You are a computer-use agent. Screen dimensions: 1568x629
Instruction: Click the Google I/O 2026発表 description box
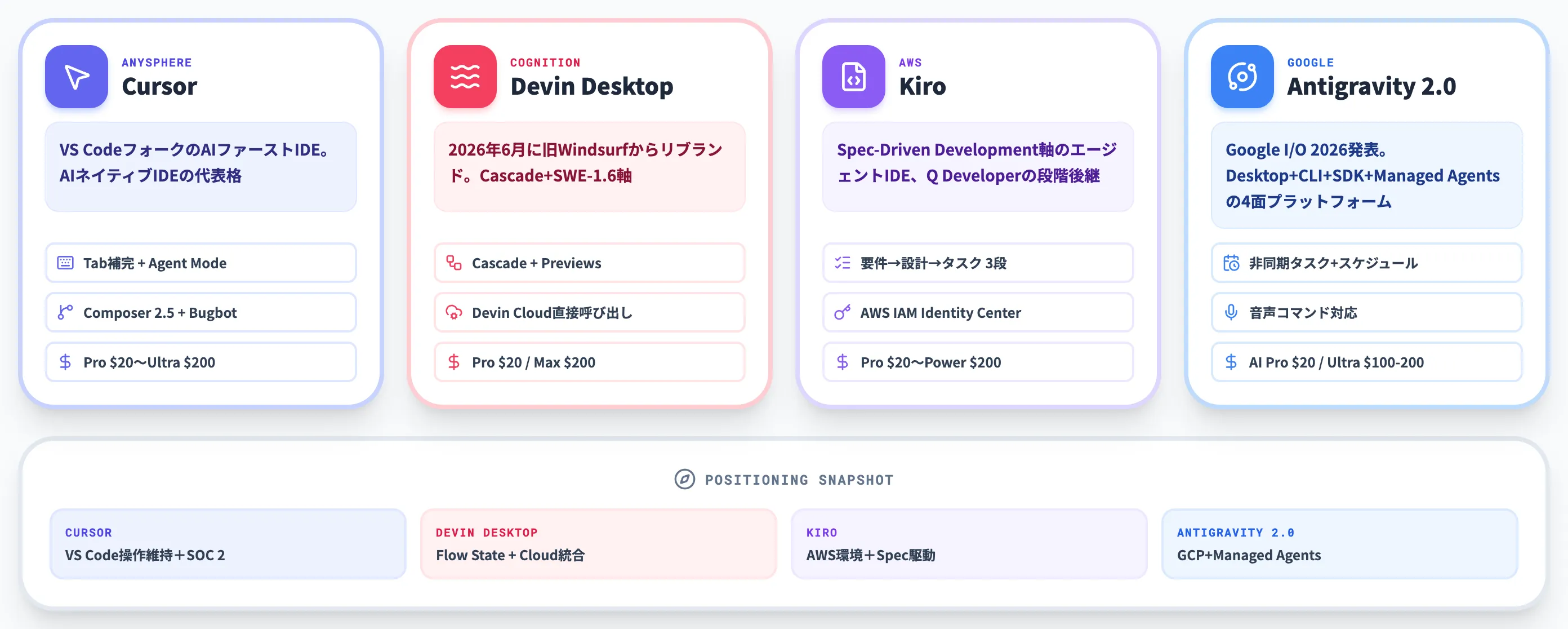pos(1366,175)
